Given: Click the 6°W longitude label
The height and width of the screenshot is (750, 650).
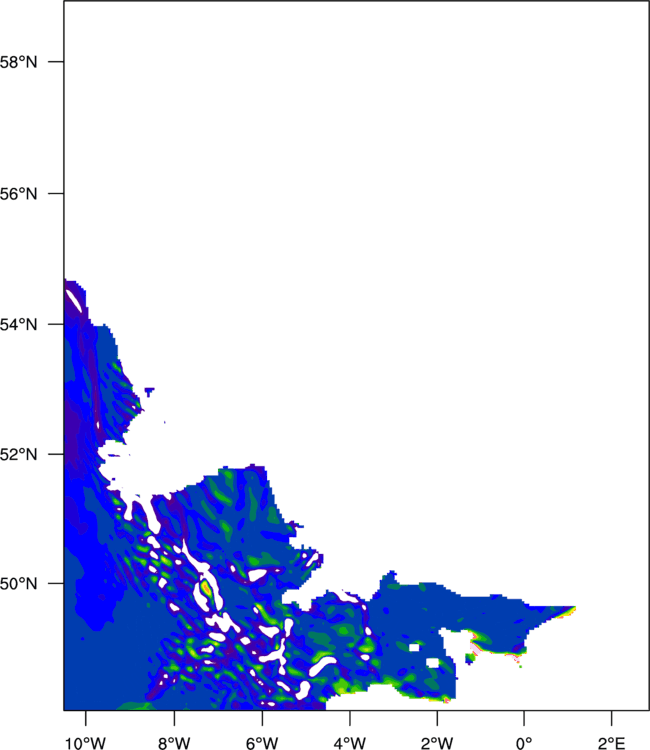Looking at the screenshot, I should point(262,743).
